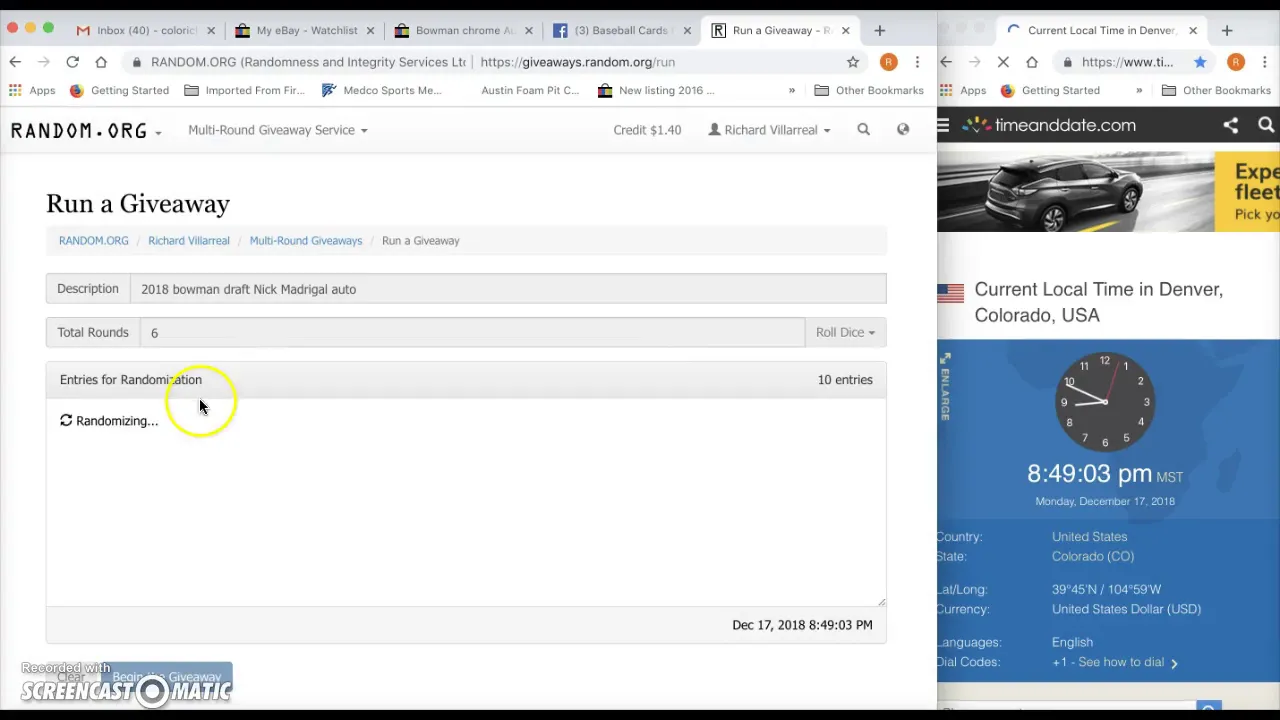
Task: Open the Roll Dice dropdown
Action: click(845, 333)
